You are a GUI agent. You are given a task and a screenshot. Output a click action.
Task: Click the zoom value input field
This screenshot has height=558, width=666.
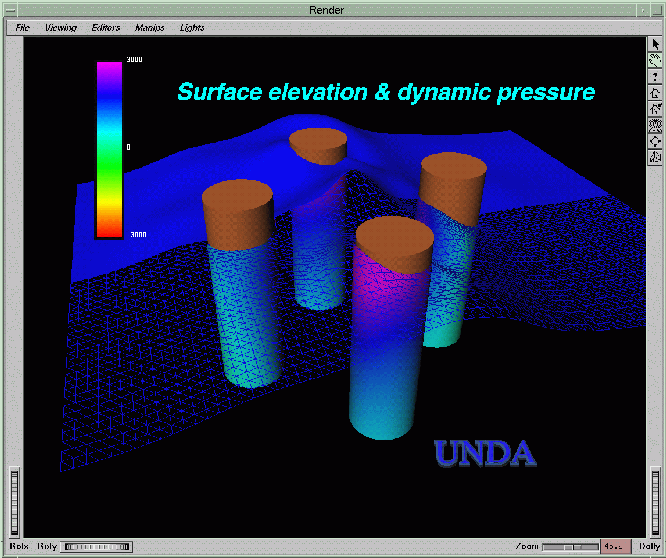[616, 546]
